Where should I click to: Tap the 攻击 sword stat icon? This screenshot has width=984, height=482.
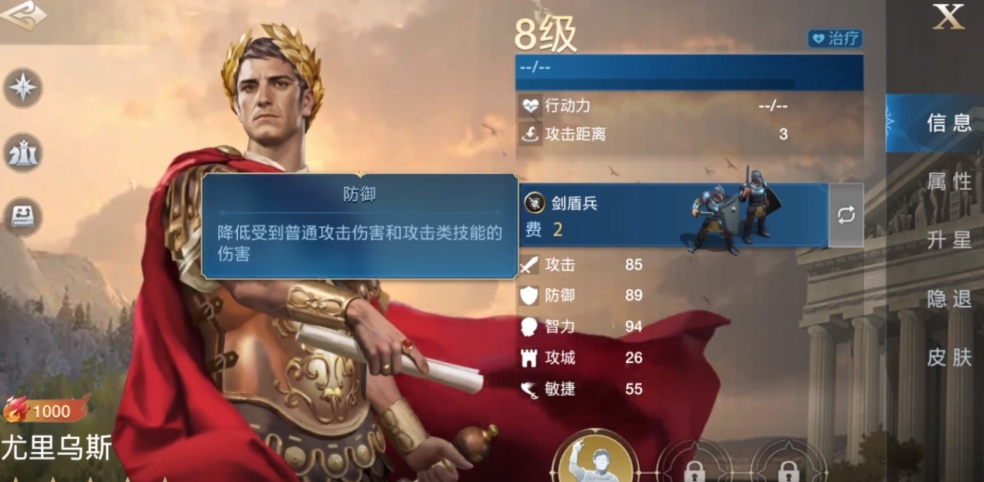point(530,265)
